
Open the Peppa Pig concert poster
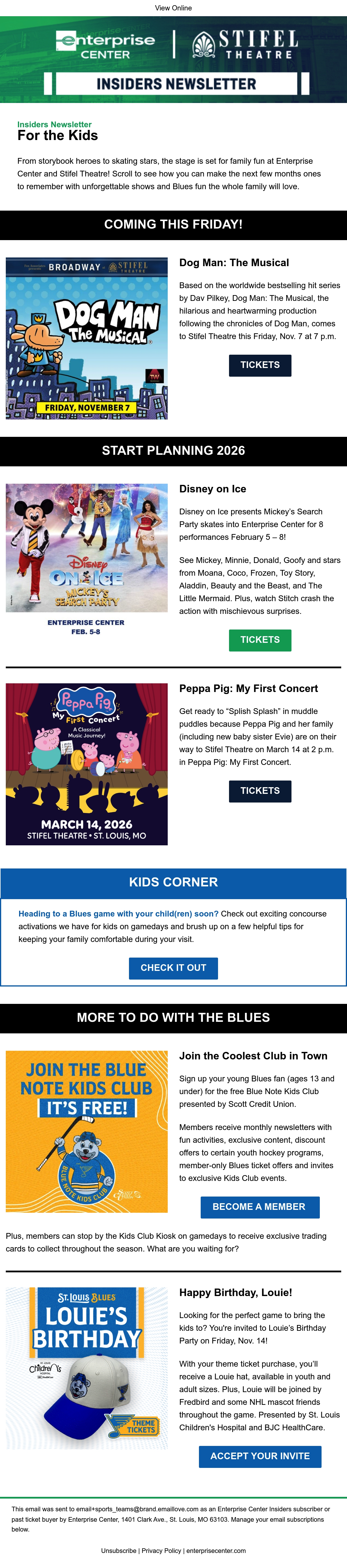pos(86,764)
